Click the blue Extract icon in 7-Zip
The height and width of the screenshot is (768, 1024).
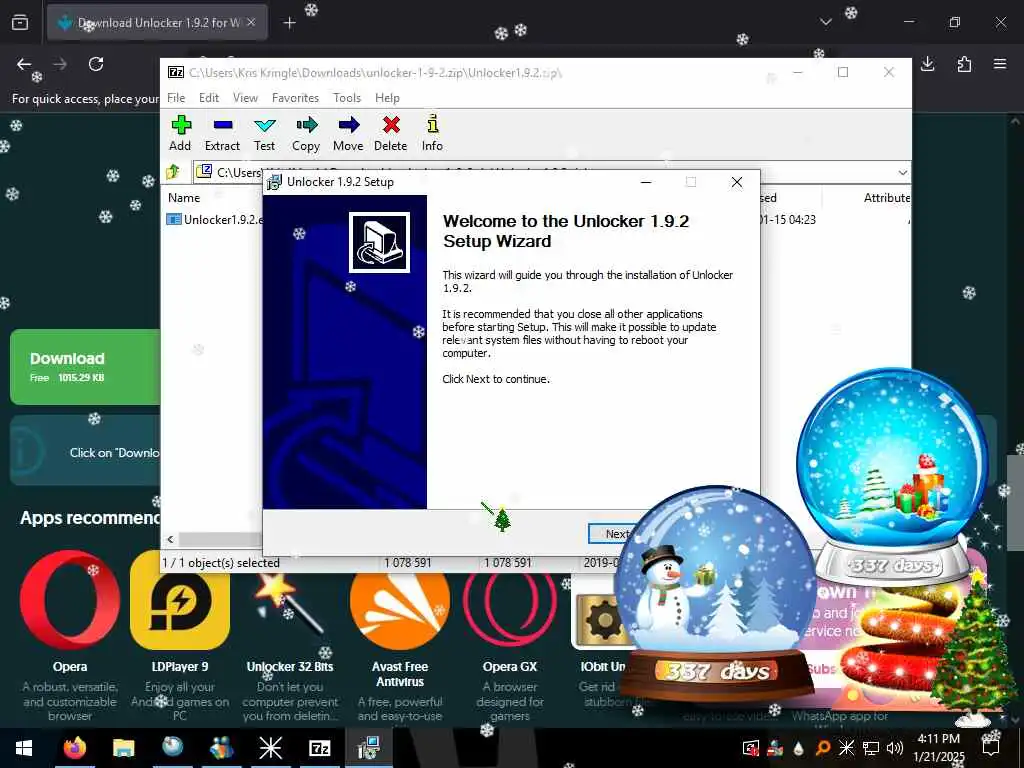coord(223,125)
